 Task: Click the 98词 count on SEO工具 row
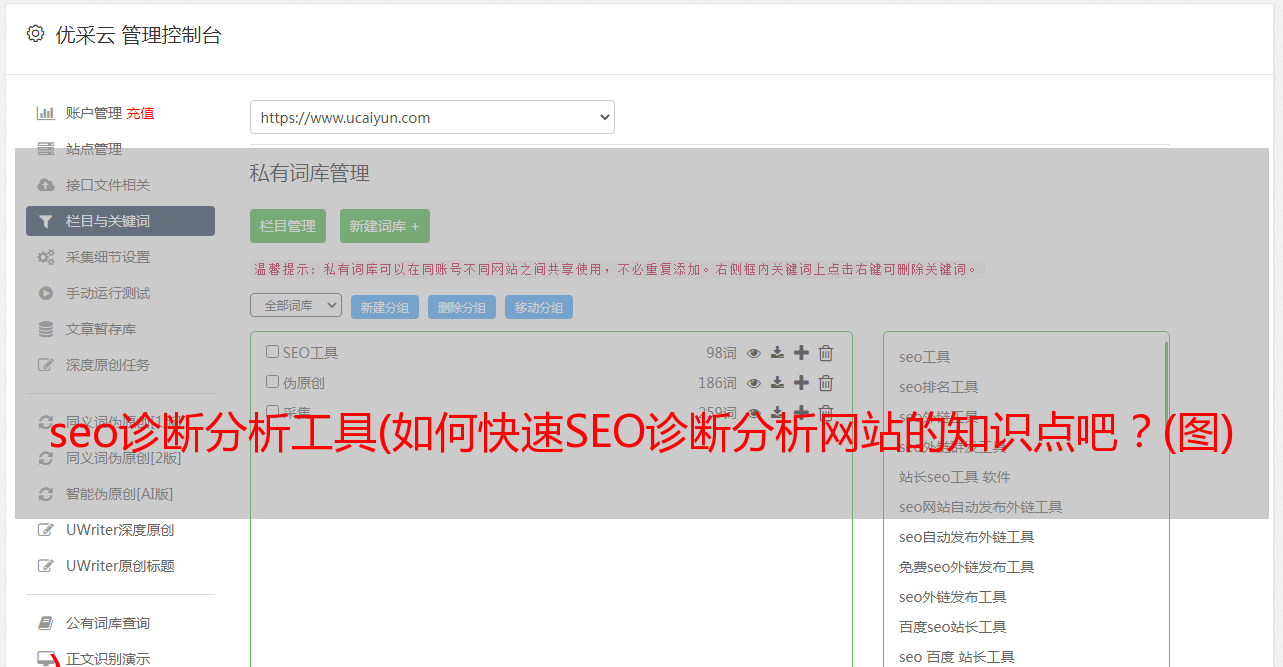(x=721, y=353)
